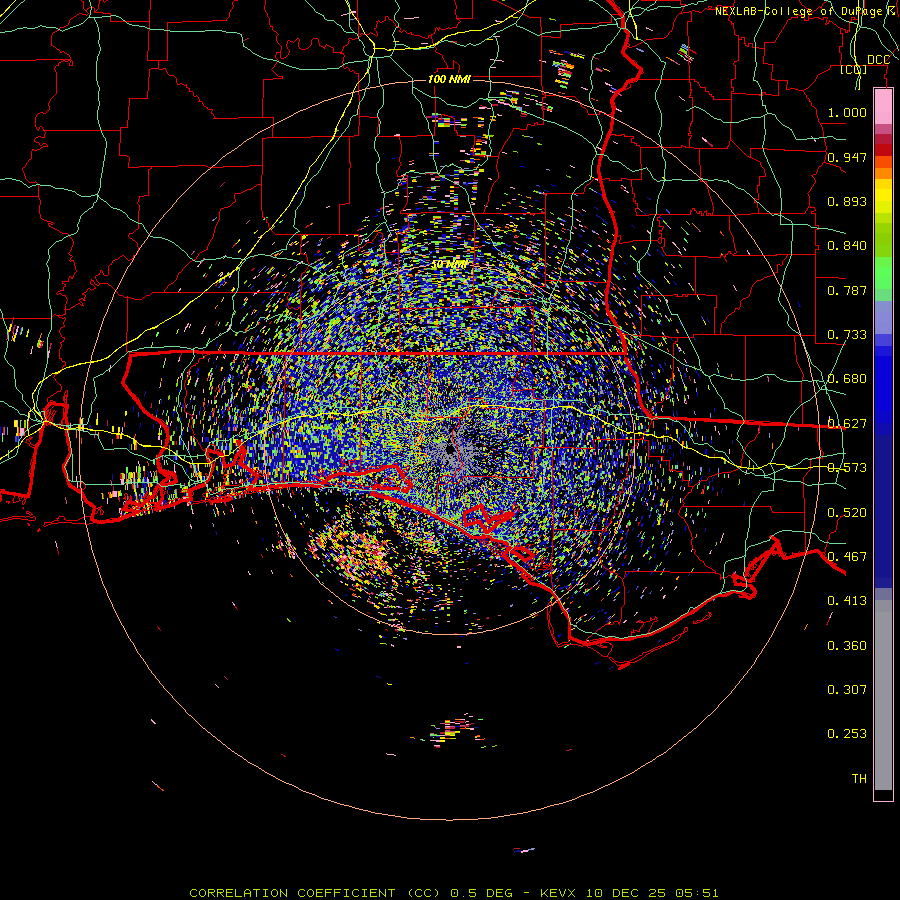Viewport: 900px width, 900px height.
Task: Select the 0.360 legend value
Action: click(x=847, y=646)
